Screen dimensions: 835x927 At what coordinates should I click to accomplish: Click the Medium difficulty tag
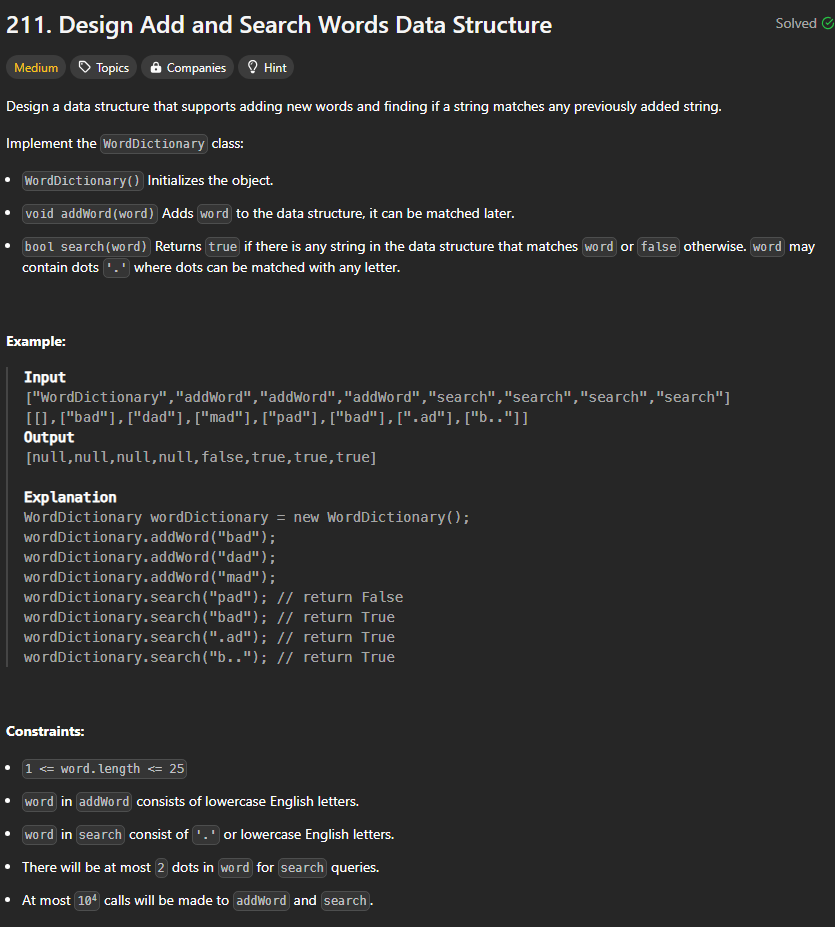[x=36, y=67]
